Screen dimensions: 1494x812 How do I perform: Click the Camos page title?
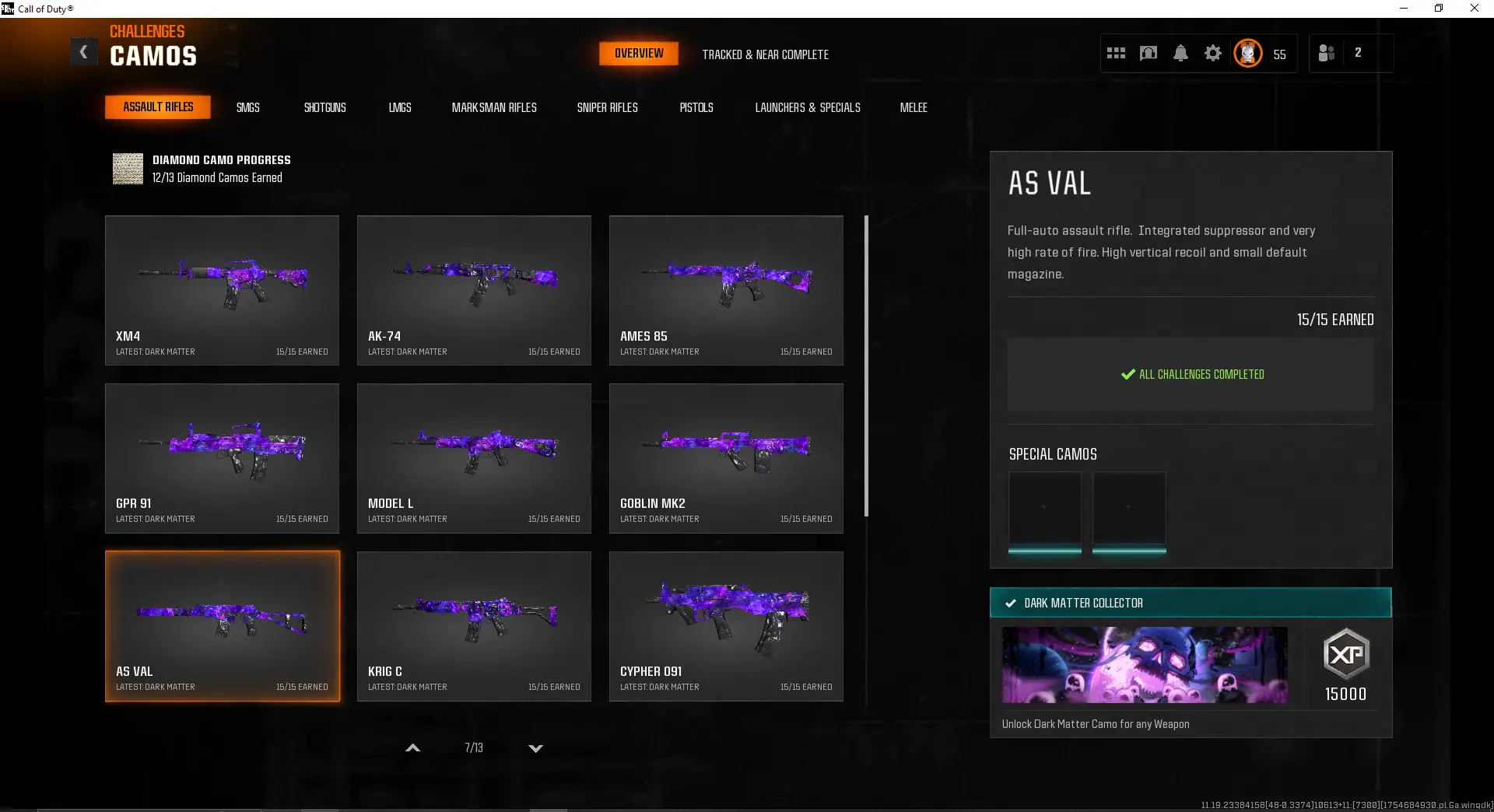(153, 56)
